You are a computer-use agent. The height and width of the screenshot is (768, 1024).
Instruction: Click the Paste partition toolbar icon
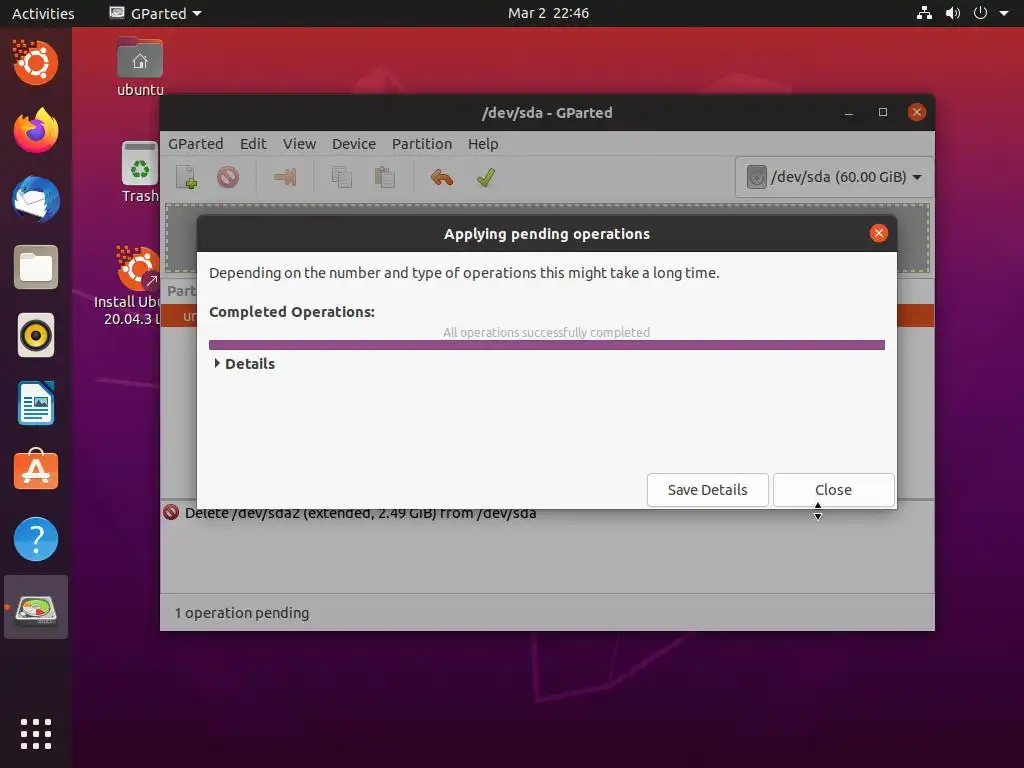(x=384, y=177)
